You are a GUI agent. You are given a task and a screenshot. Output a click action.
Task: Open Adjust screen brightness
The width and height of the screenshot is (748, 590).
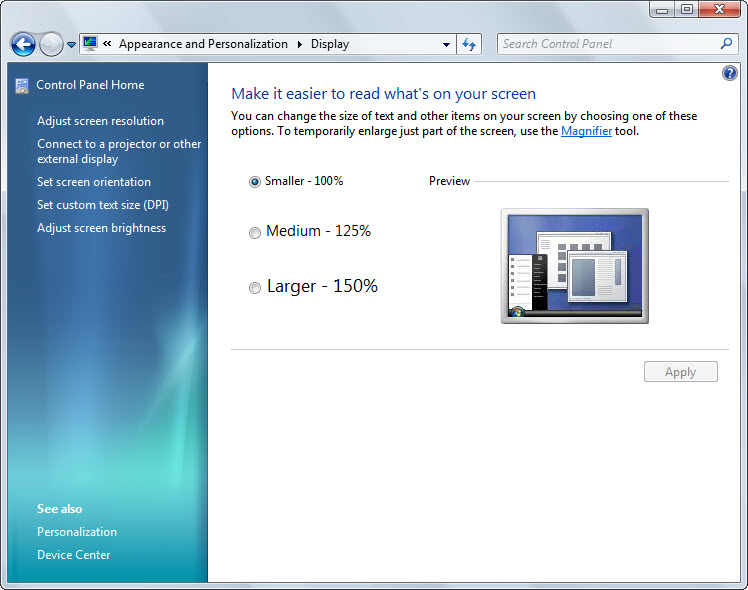click(x=102, y=228)
